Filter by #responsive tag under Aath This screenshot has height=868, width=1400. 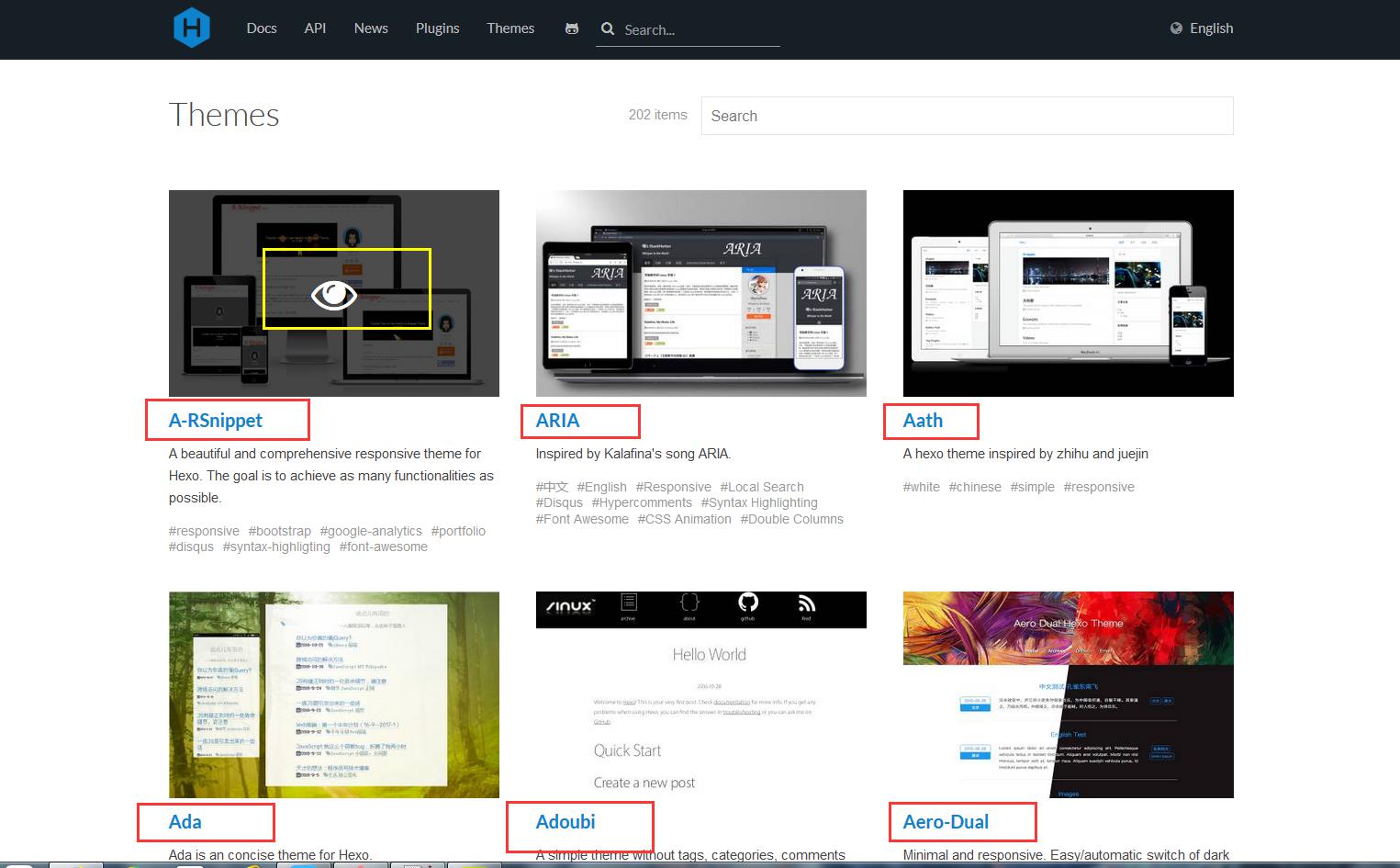(1099, 487)
